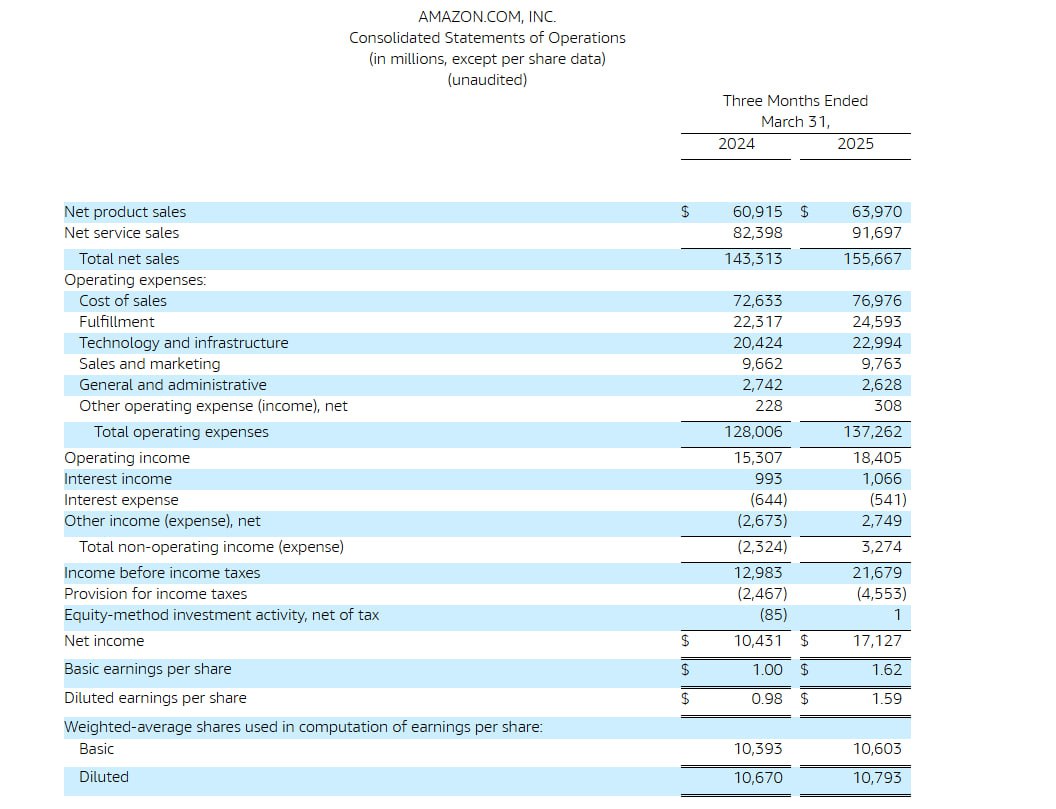Click Net product sales value 60,915
This screenshot has height=809, width=1056.
pyautogui.click(x=758, y=212)
